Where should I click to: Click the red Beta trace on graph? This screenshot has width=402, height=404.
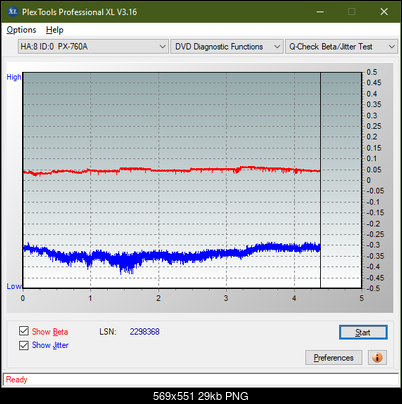tap(172, 170)
